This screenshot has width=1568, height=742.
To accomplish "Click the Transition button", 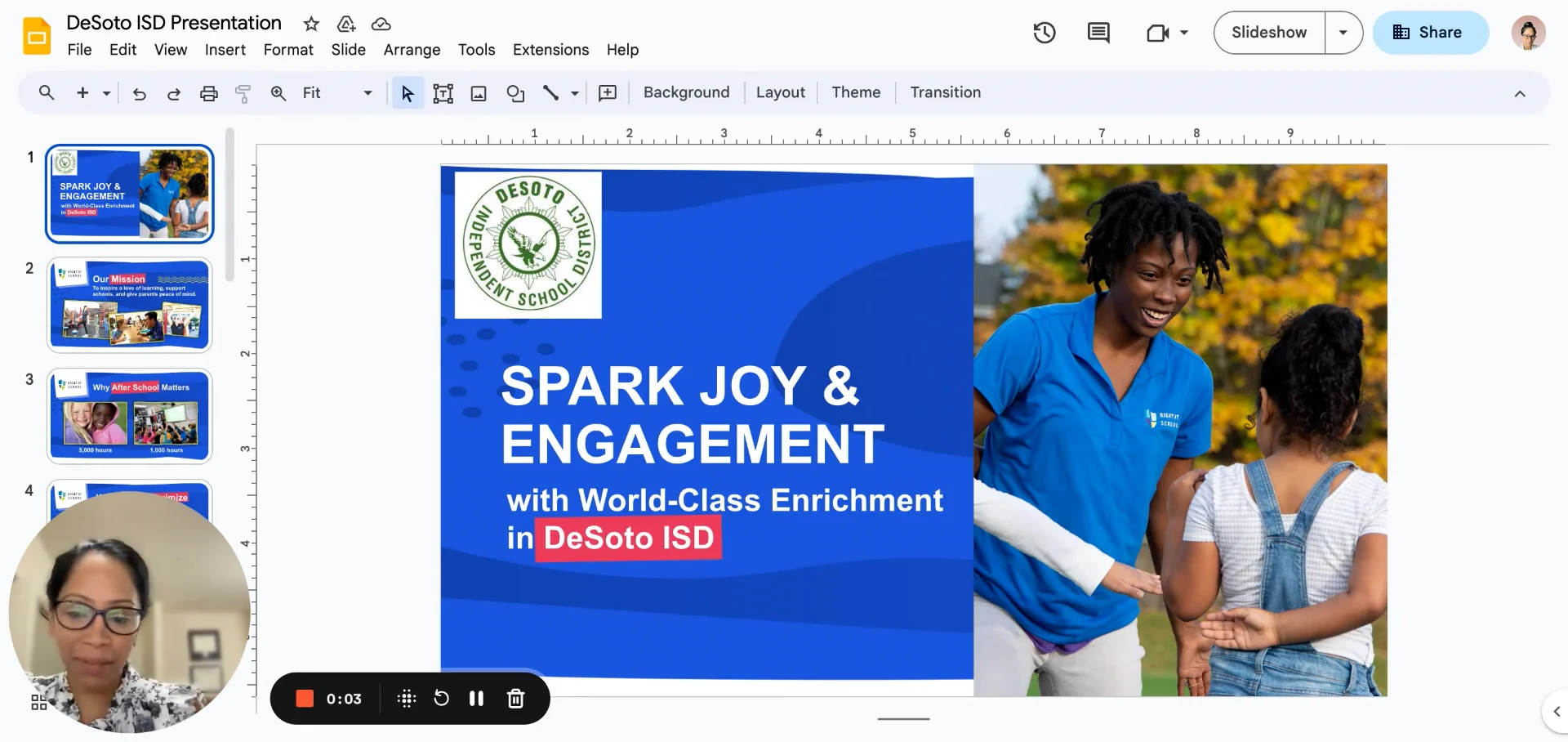I will [946, 92].
